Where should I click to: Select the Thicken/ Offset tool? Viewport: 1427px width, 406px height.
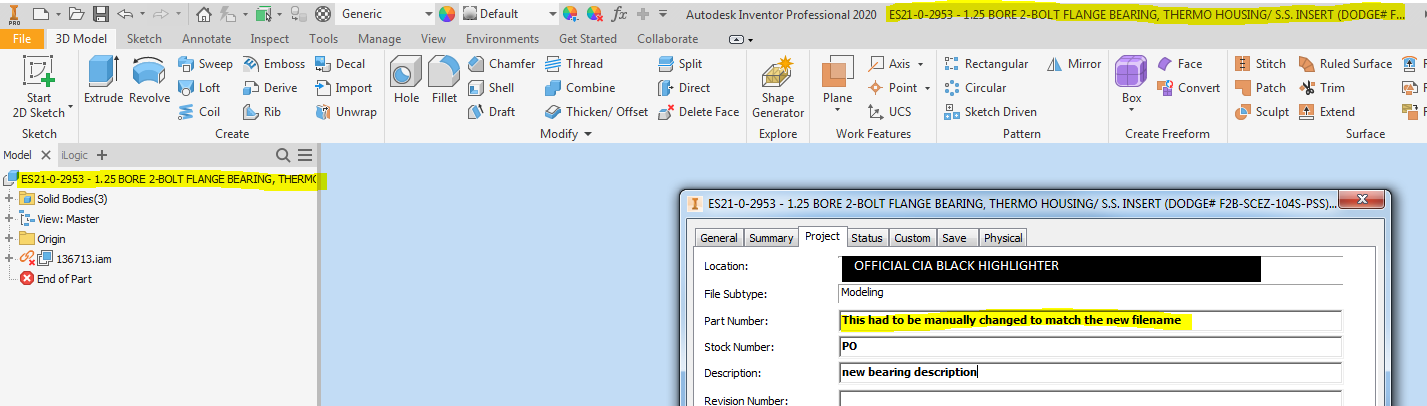tap(596, 111)
